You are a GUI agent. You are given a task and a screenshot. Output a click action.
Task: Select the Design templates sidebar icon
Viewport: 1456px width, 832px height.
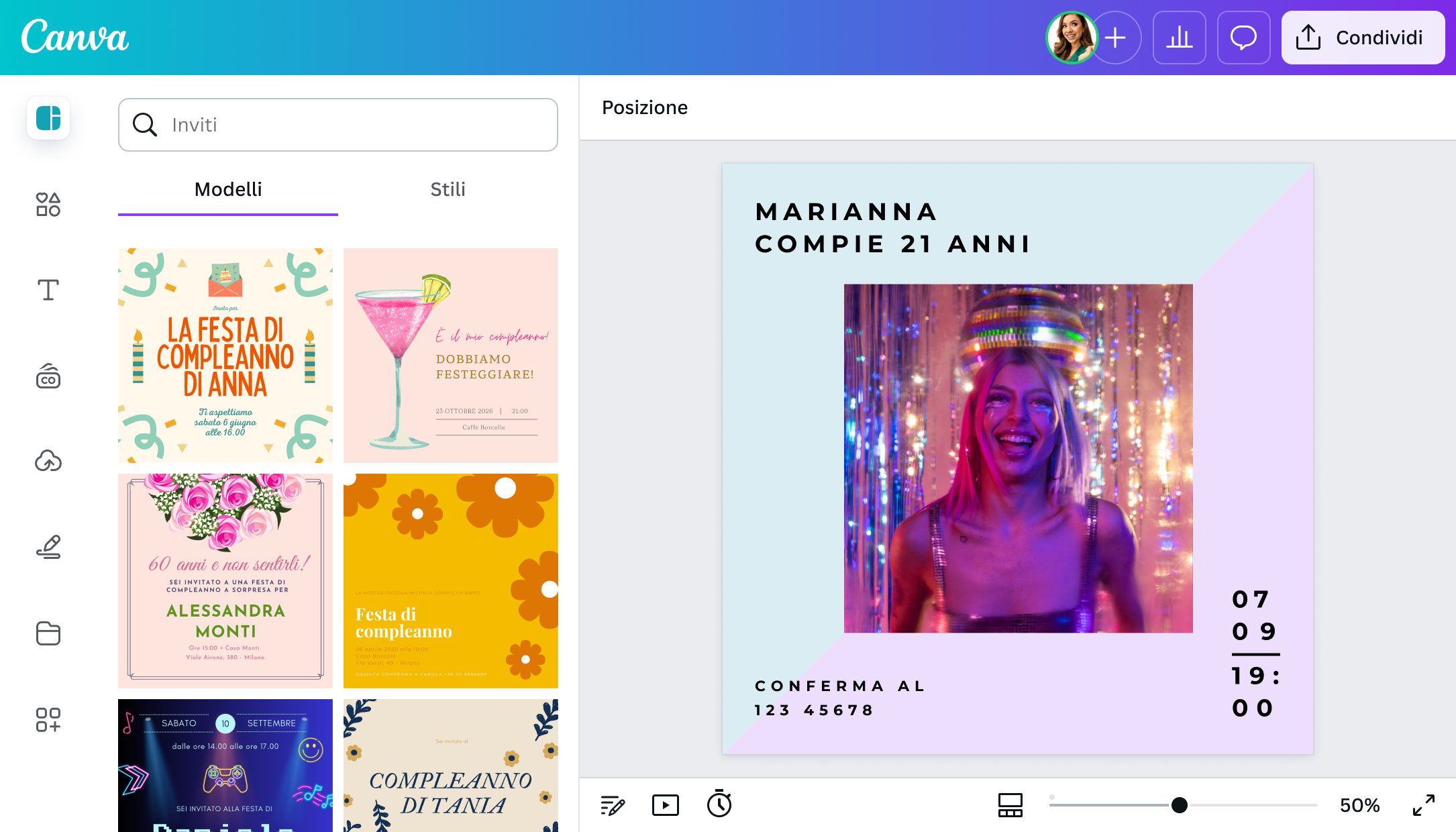click(48, 118)
